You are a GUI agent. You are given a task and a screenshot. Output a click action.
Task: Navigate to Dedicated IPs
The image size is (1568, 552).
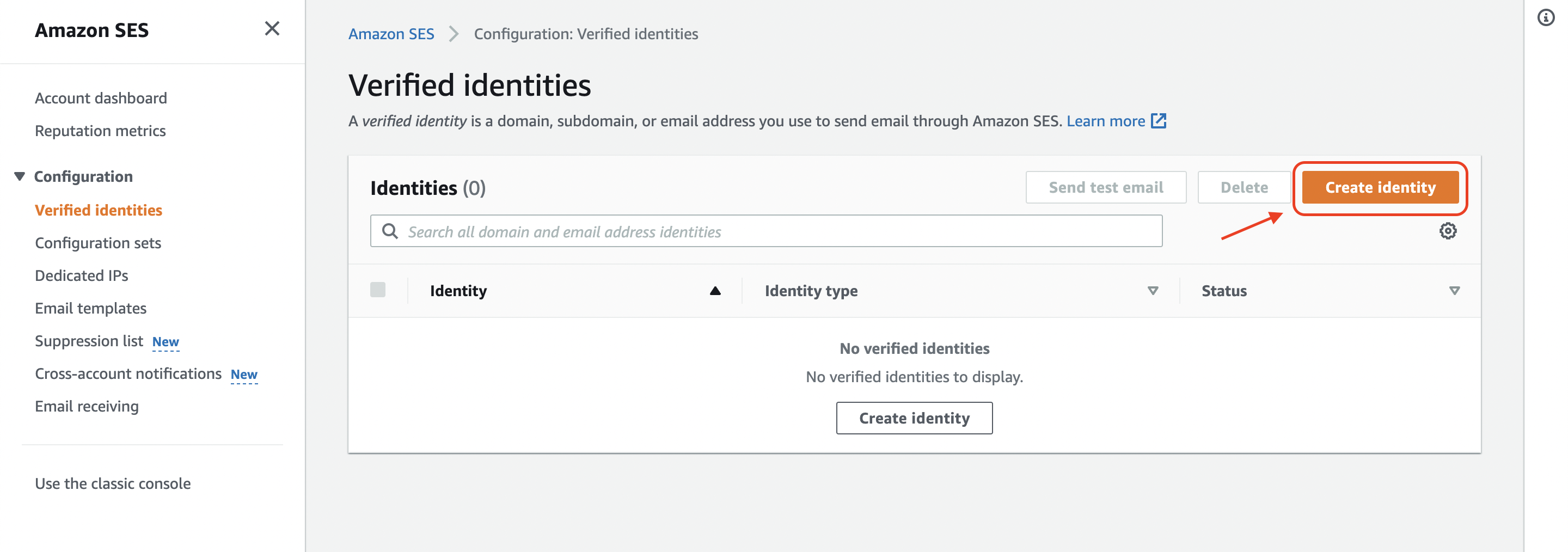click(82, 275)
